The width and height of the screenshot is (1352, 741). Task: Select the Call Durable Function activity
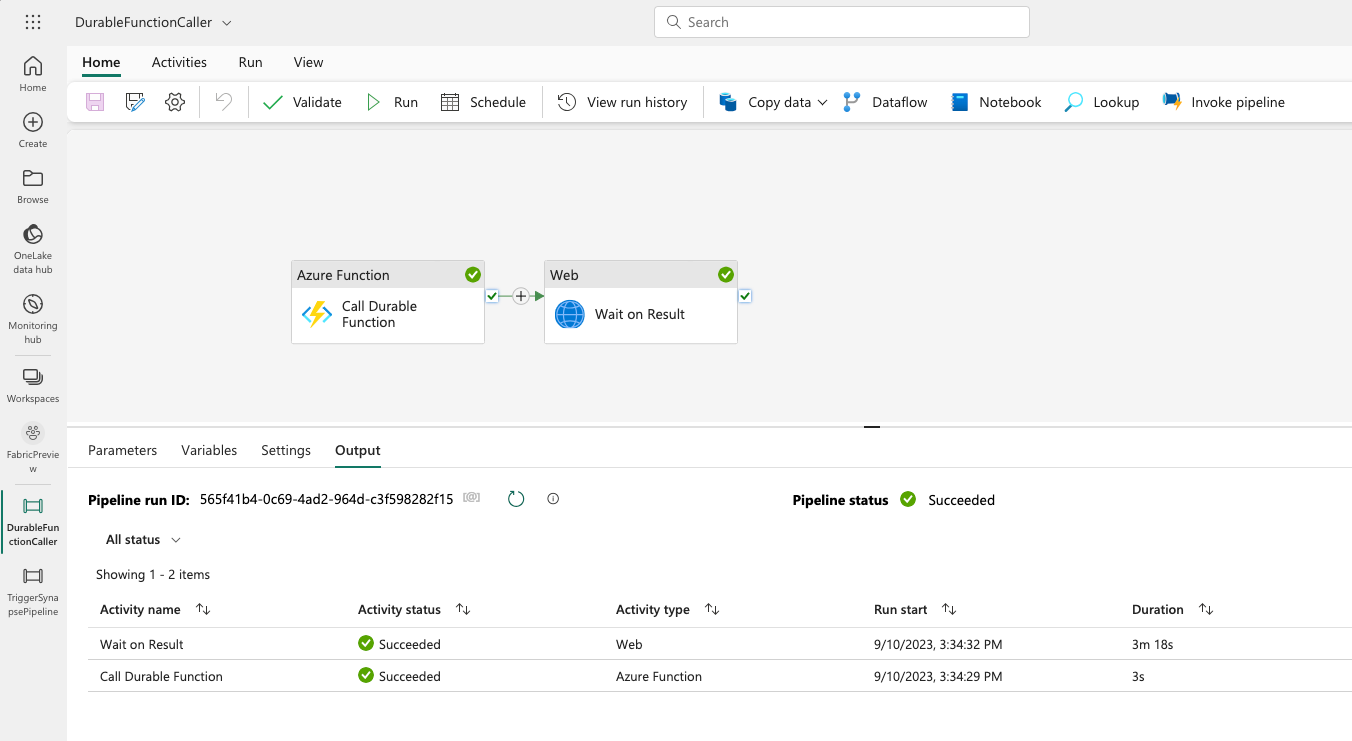click(x=388, y=302)
